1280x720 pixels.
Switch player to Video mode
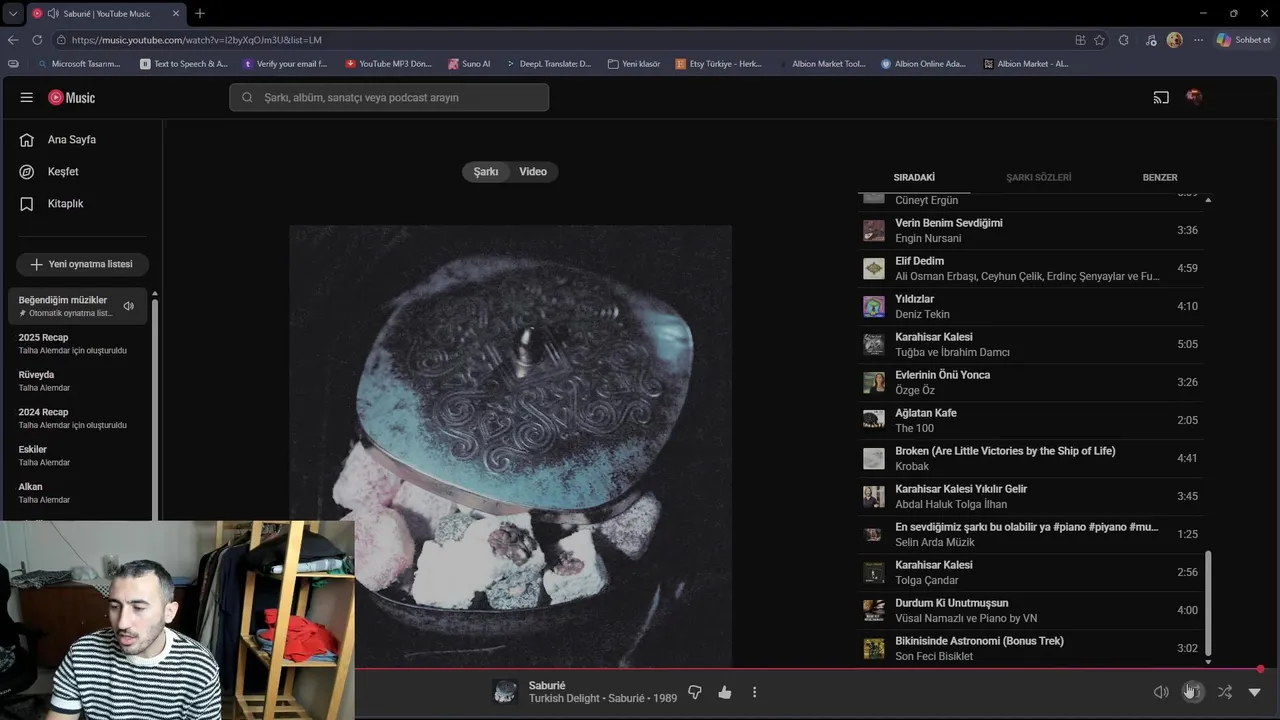pyautogui.click(x=533, y=172)
